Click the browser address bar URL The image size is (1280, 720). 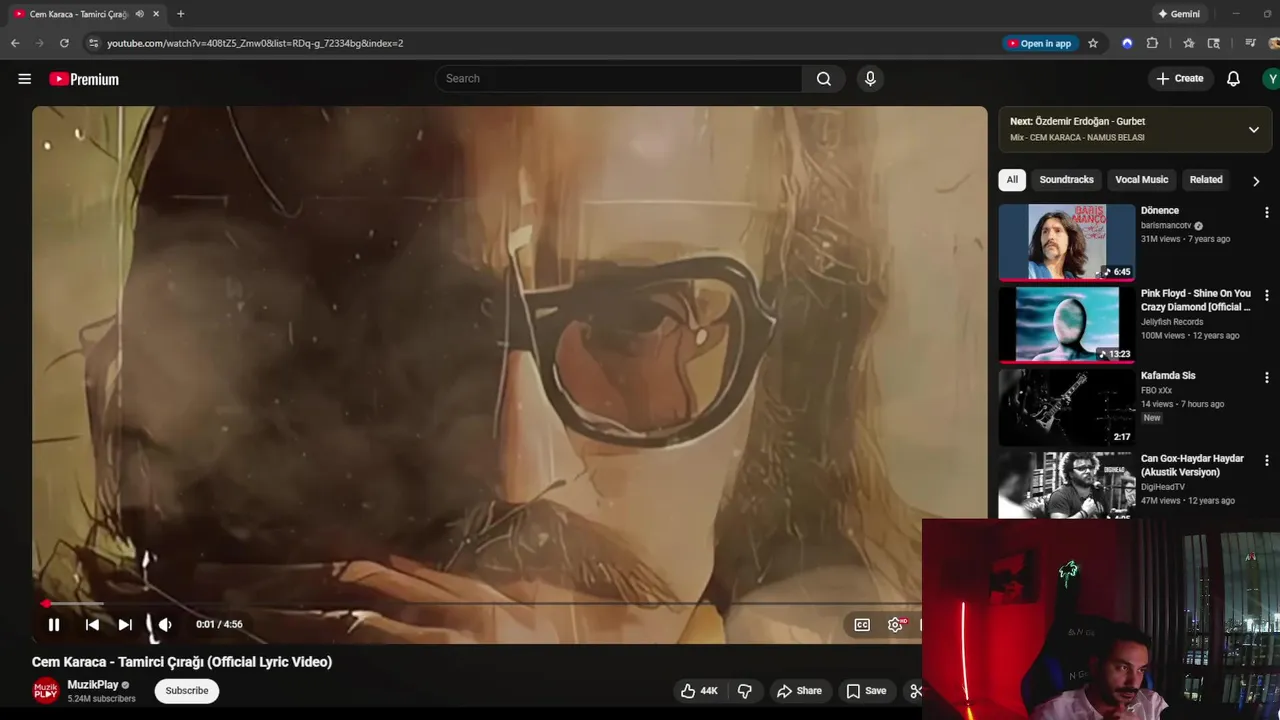(255, 43)
